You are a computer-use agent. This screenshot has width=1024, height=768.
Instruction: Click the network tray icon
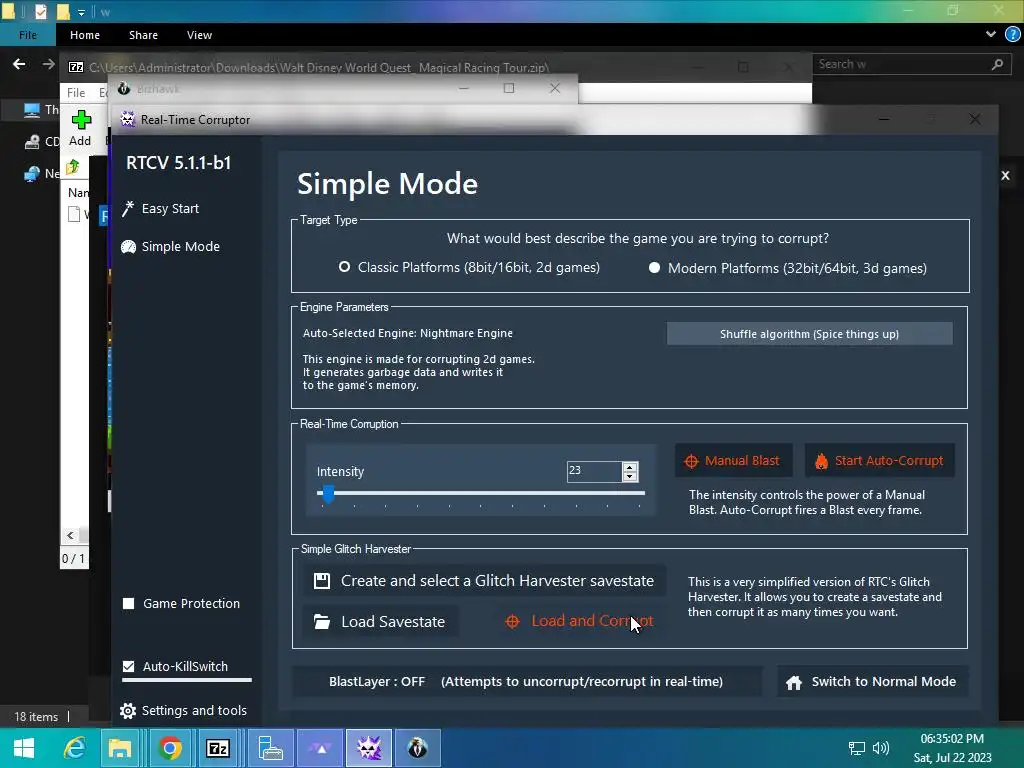[856, 748]
